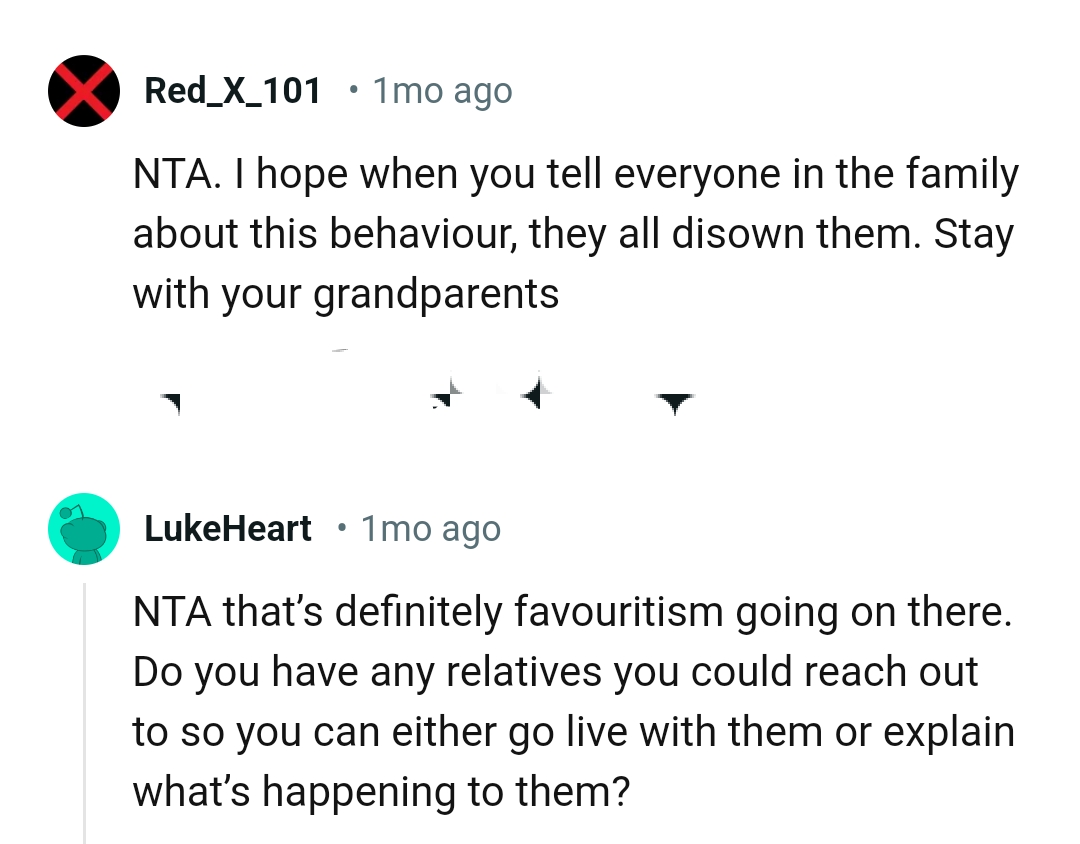The image size is (1080, 844).
Task: Open LukeHeart's profile page
Action: (x=227, y=528)
